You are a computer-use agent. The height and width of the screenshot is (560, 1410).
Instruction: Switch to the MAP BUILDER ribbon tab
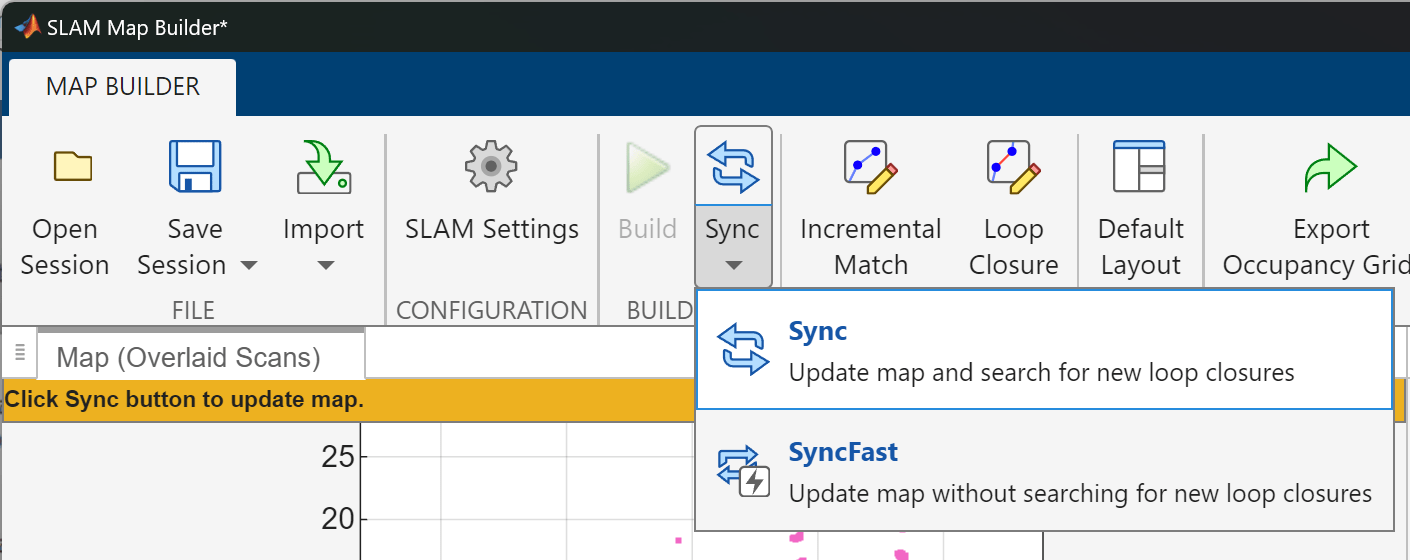click(x=123, y=87)
